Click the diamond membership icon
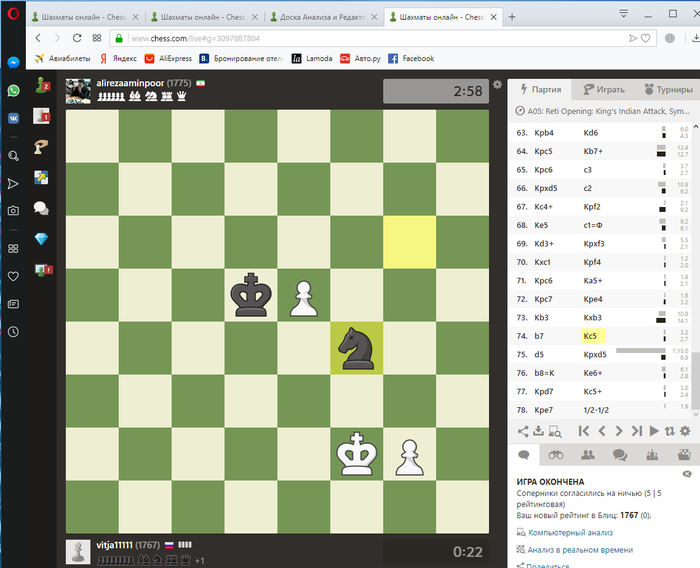Screen dimensions: 700x568 click(x=41, y=238)
